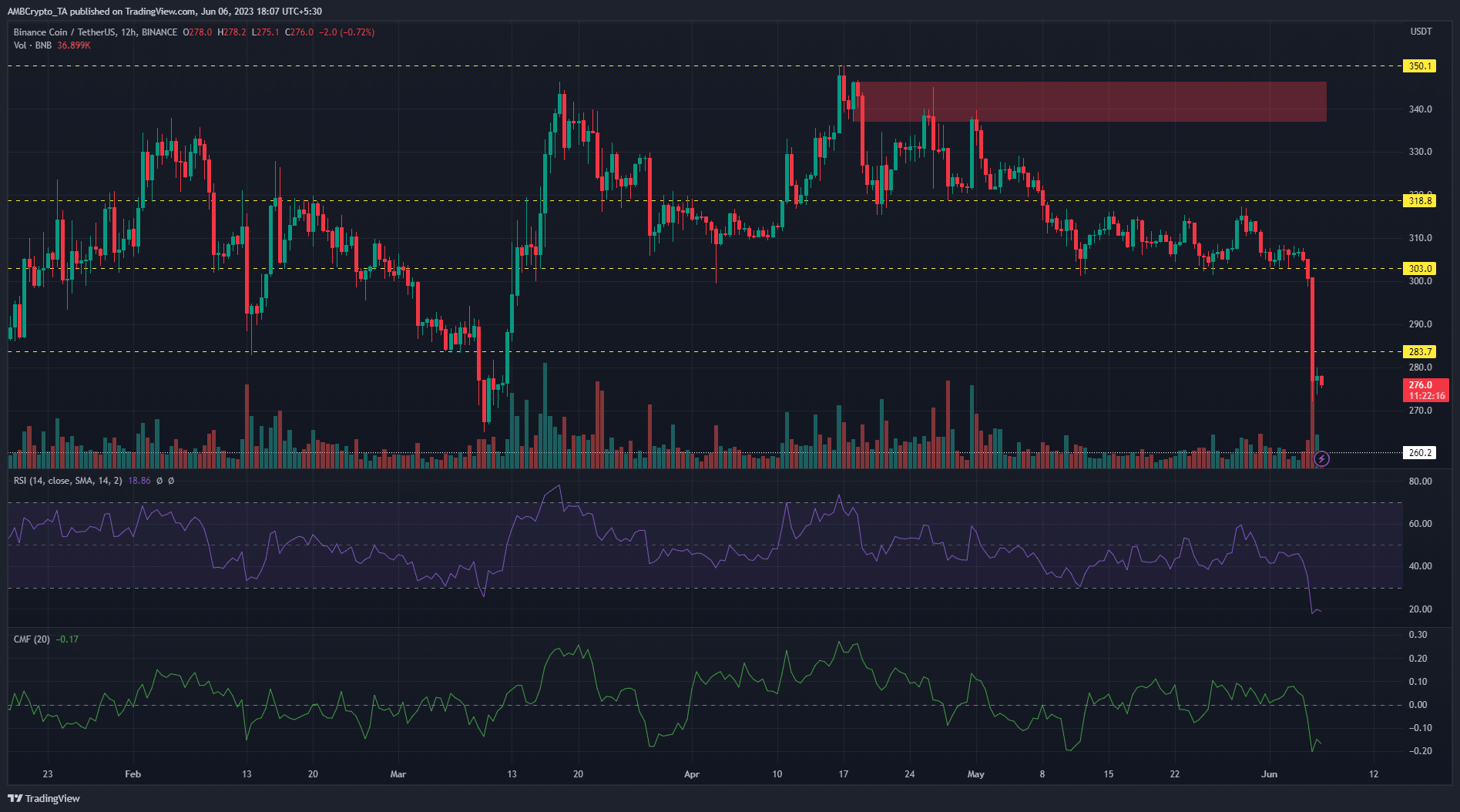Screen dimensions: 1460x812
Task: Click the RSI (14, close, SMA, 14, 2) label
Action: click(68, 481)
